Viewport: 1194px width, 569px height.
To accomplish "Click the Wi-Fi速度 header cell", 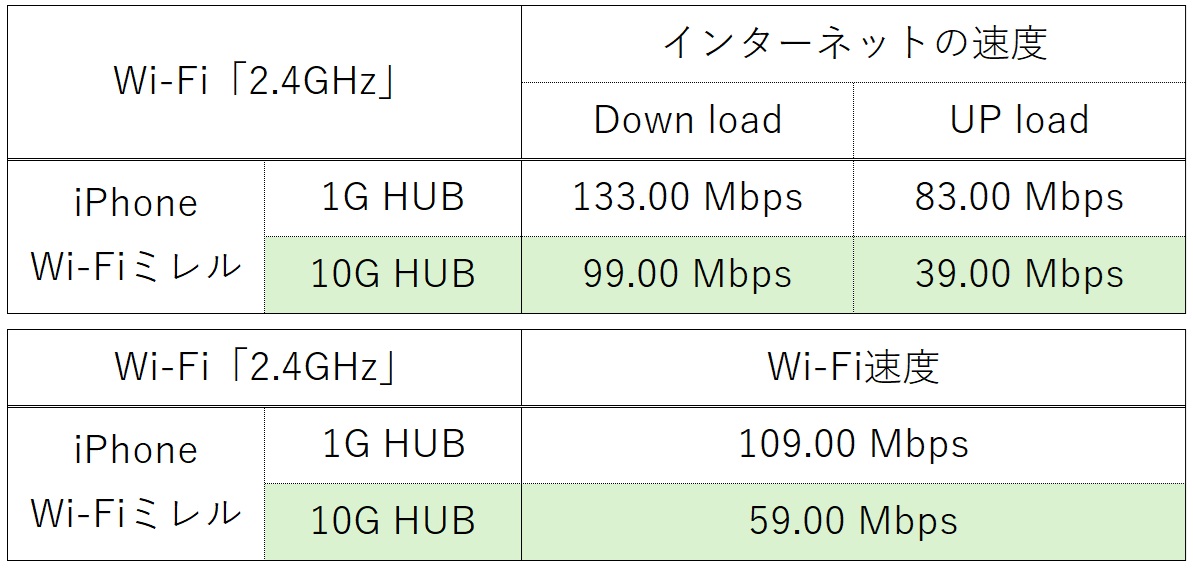I will coord(853,367).
